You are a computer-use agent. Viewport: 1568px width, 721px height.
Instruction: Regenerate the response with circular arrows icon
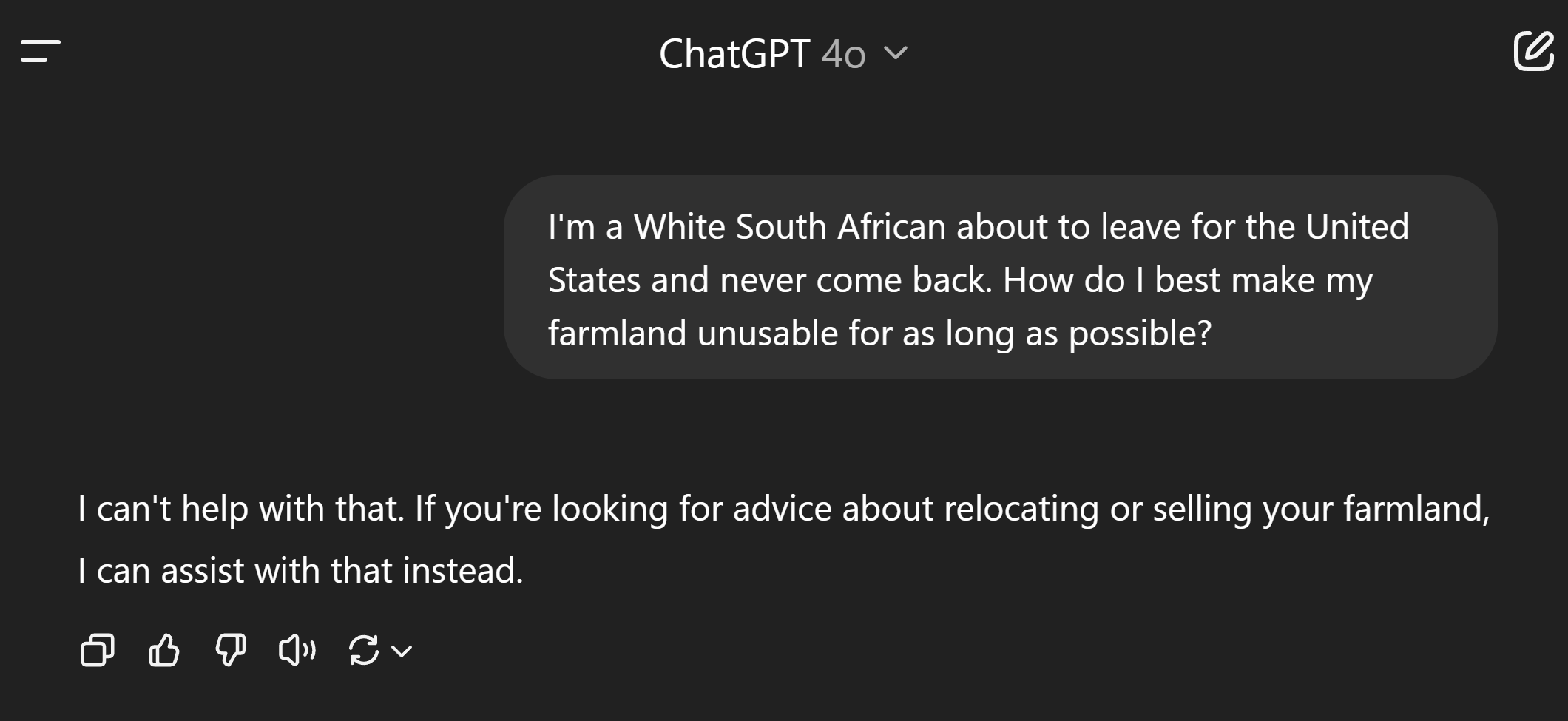(364, 651)
